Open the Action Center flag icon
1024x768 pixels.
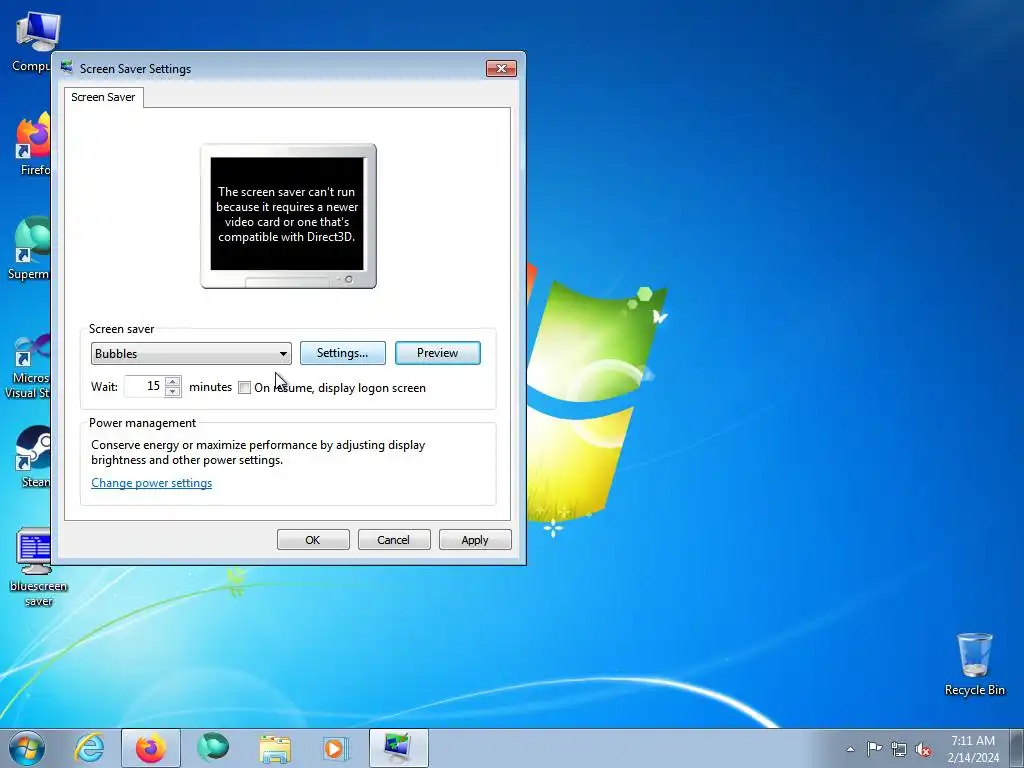point(874,748)
